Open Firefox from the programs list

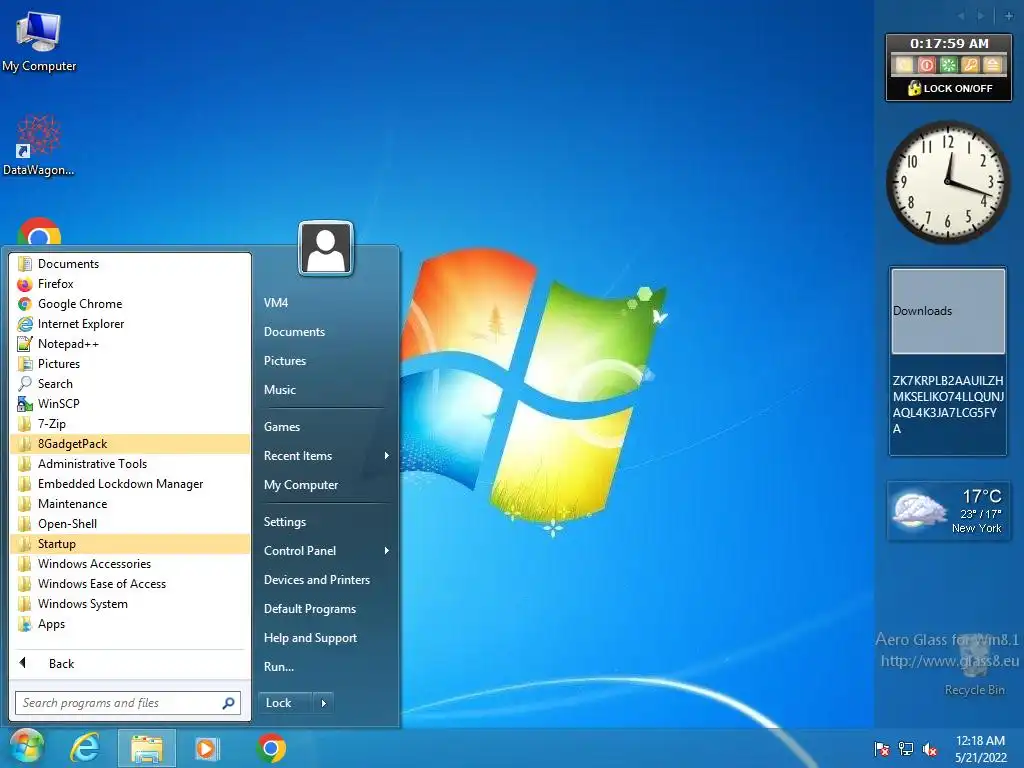(x=130, y=284)
